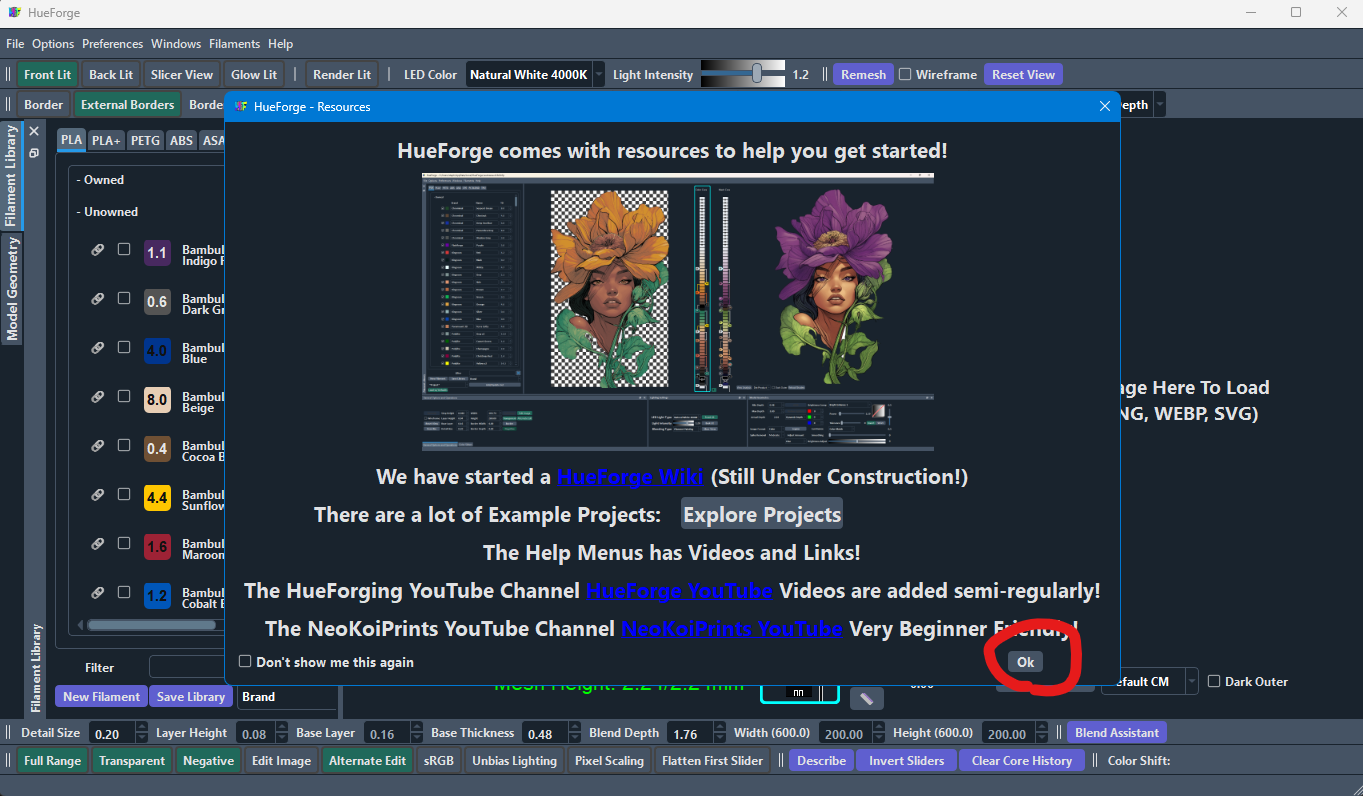Open the Preferences menu
1363x796 pixels.
pos(112,44)
